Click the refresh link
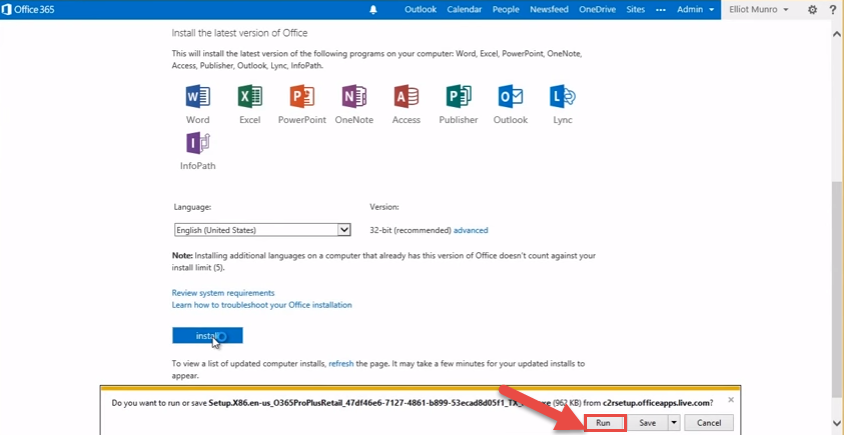This screenshot has height=435, width=844. [341, 363]
